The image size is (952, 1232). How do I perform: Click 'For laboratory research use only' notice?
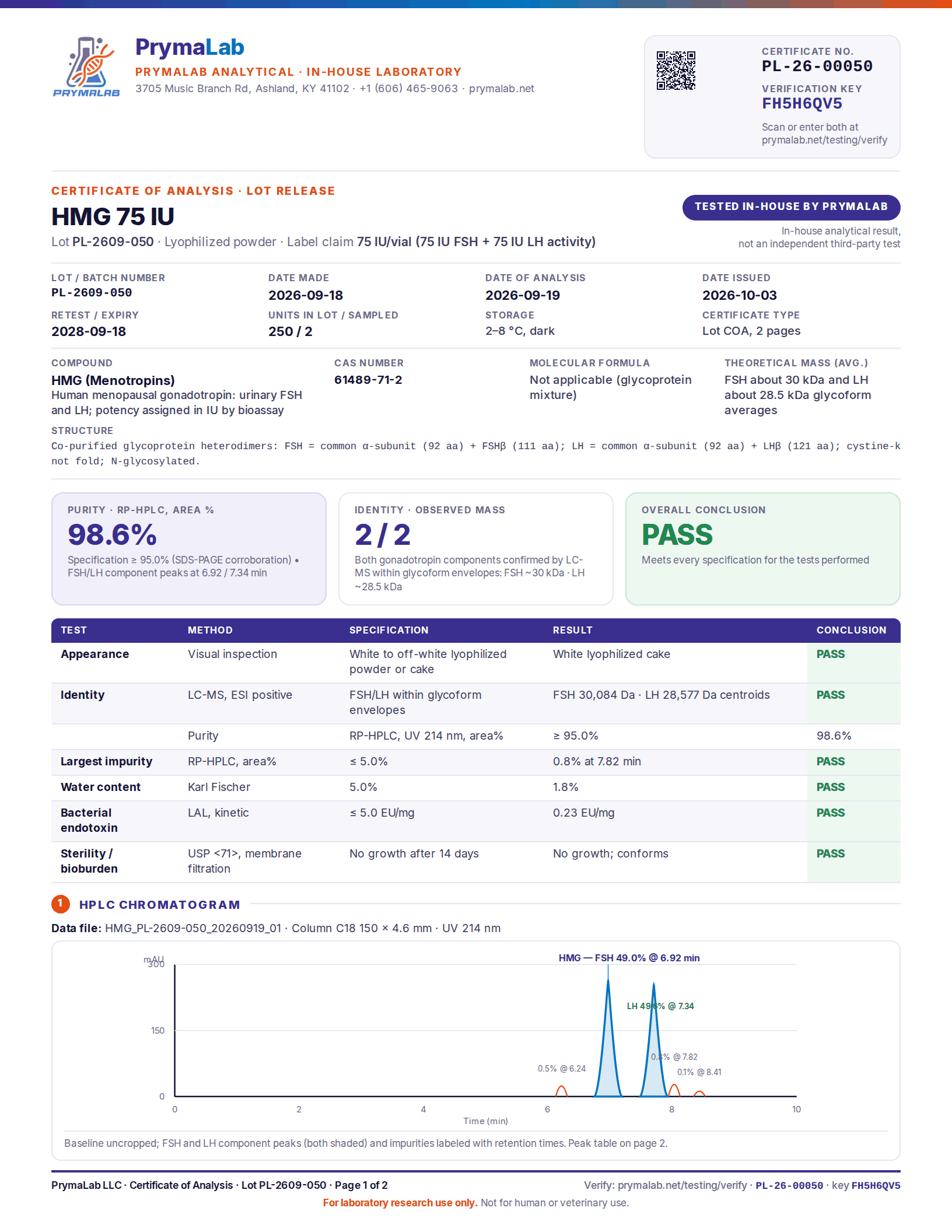point(400,1203)
